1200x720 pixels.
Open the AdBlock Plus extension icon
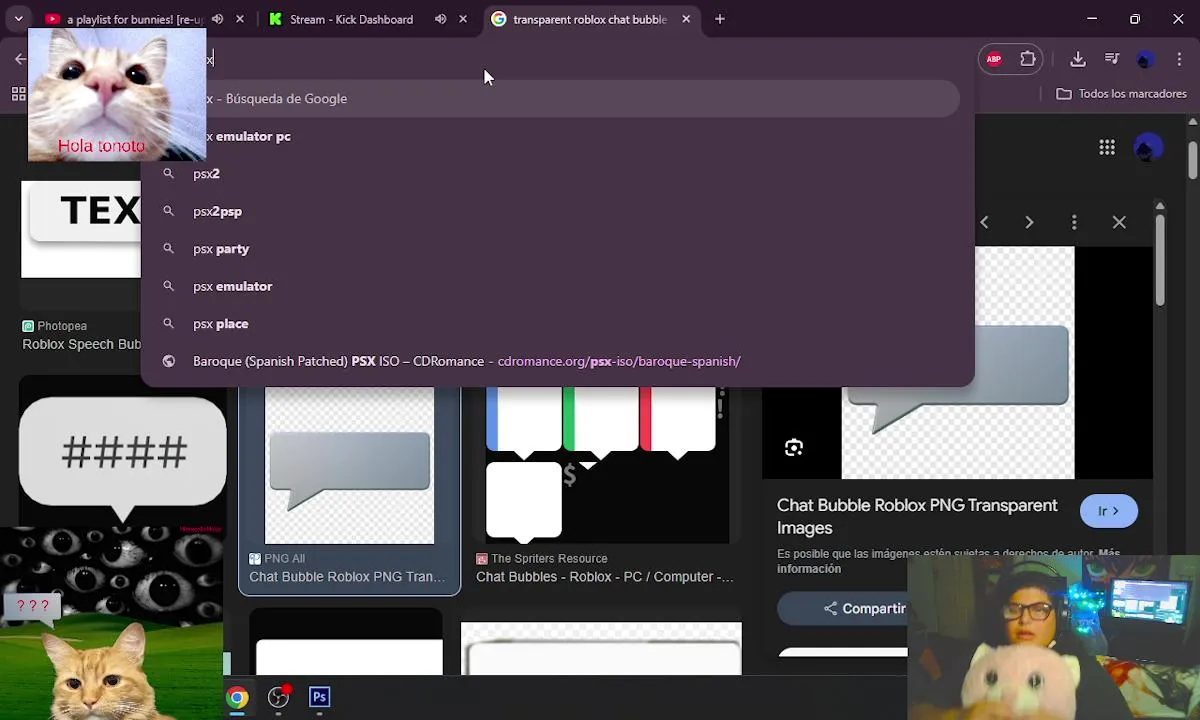point(994,59)
